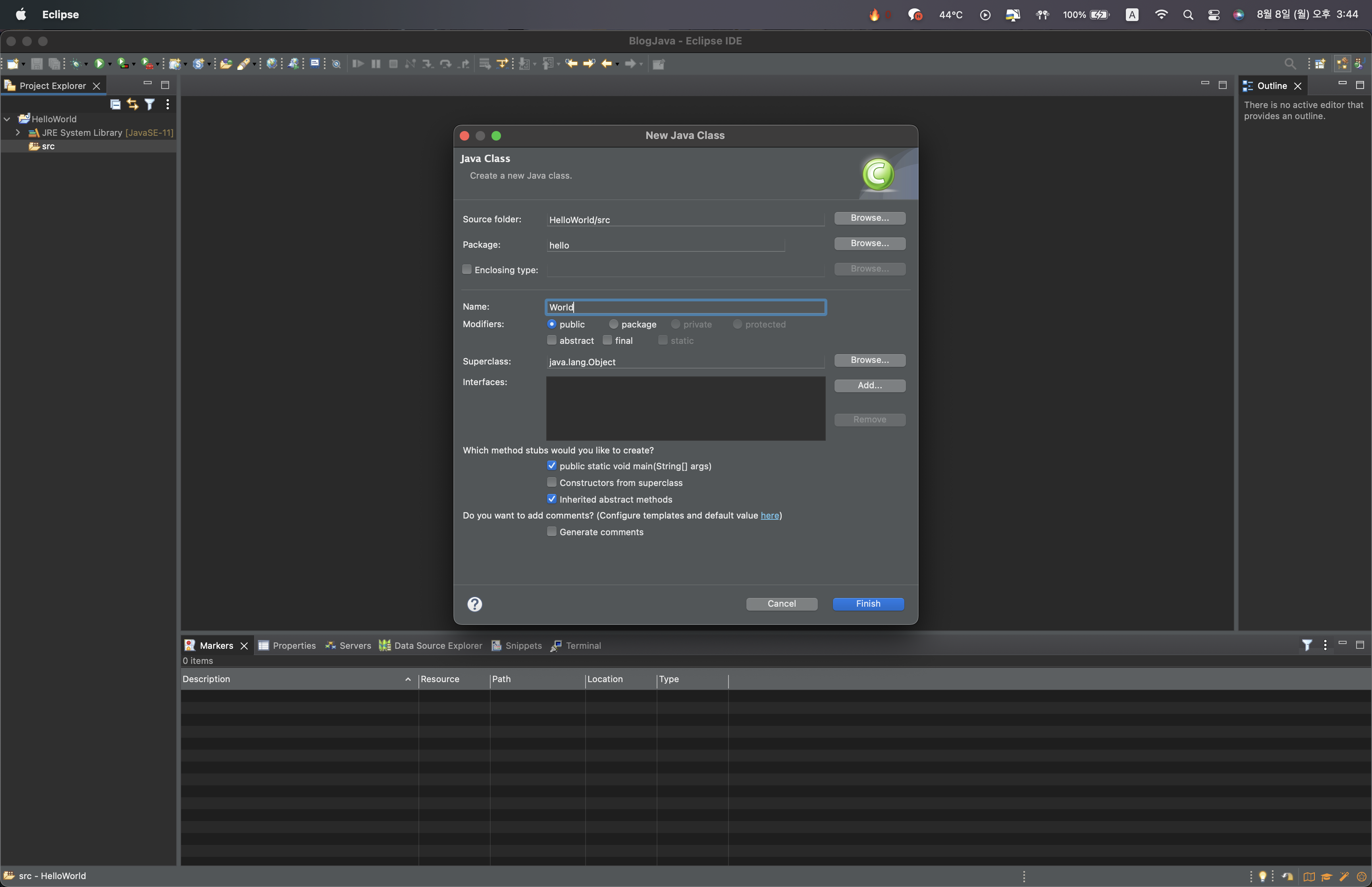Open the Run button dropdown arrow

[110, 64]
